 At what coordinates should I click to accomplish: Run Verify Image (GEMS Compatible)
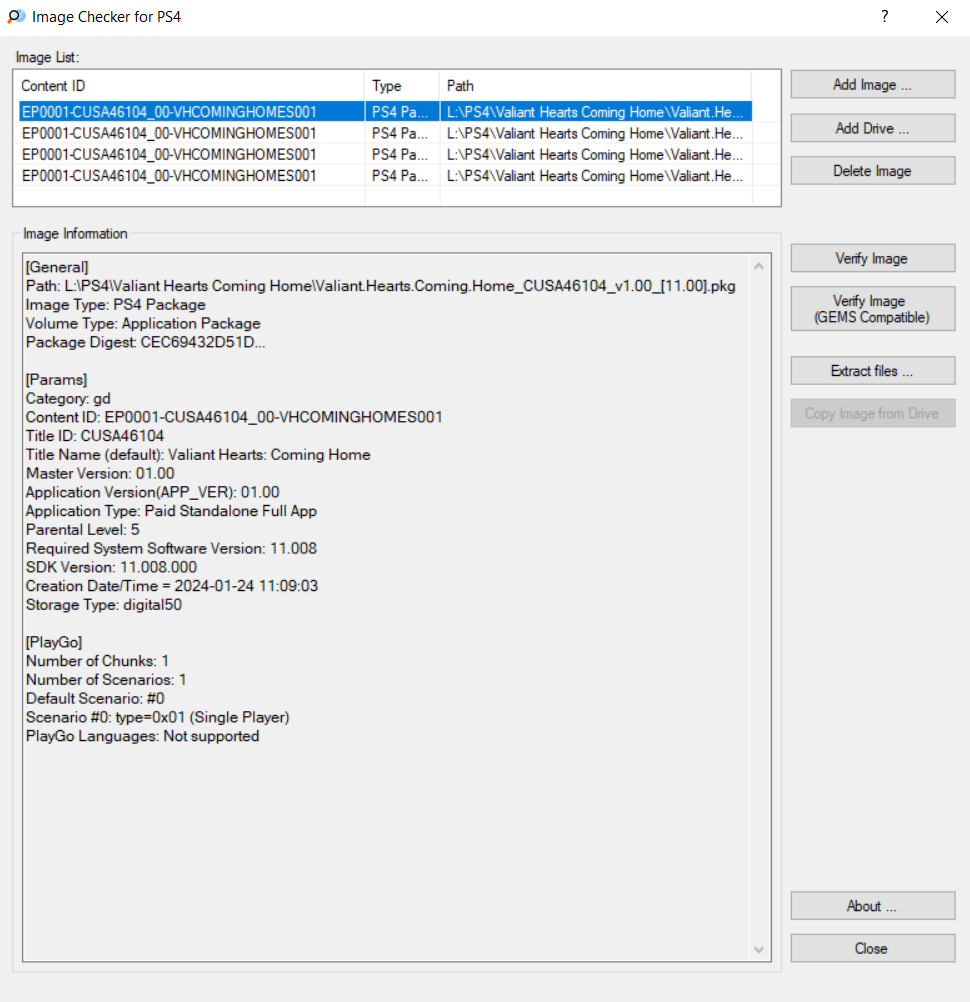873,309
